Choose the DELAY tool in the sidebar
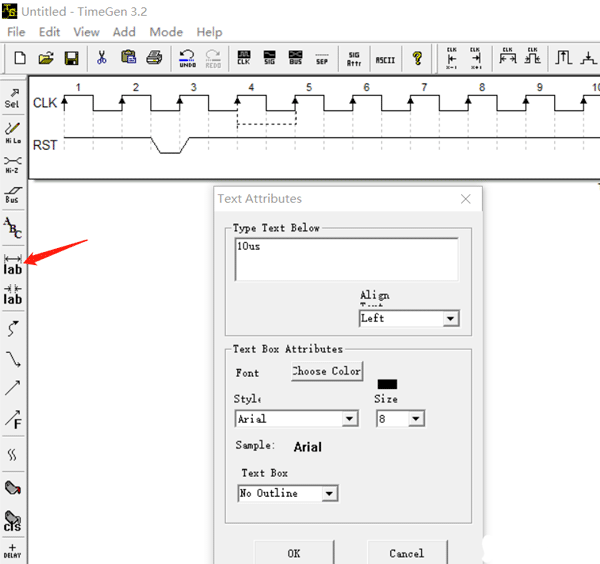The width and height of the screenshot is (600, 564). coord(13,551)
